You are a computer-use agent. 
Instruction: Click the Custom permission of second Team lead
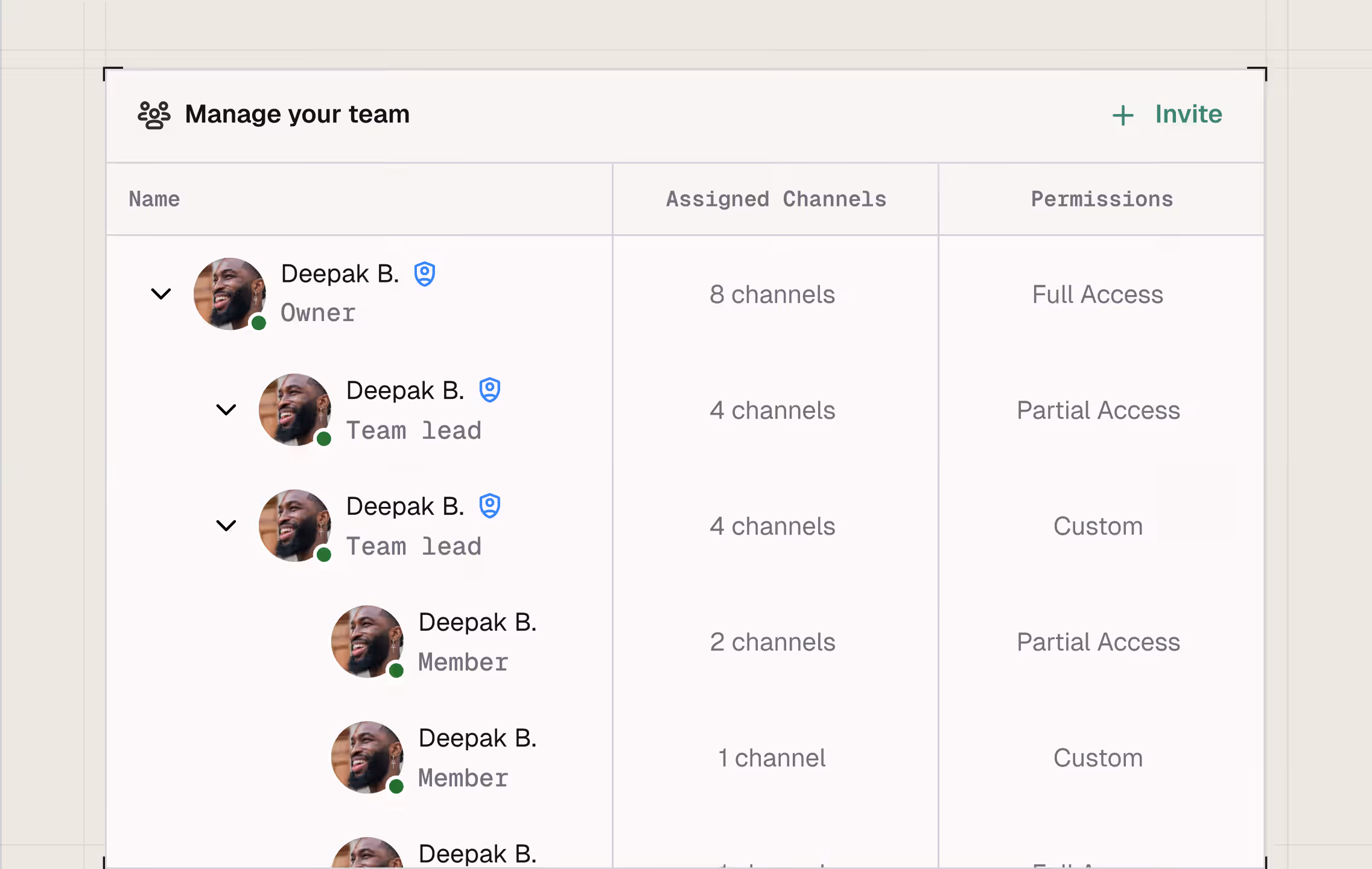[x=1097, y=526]
